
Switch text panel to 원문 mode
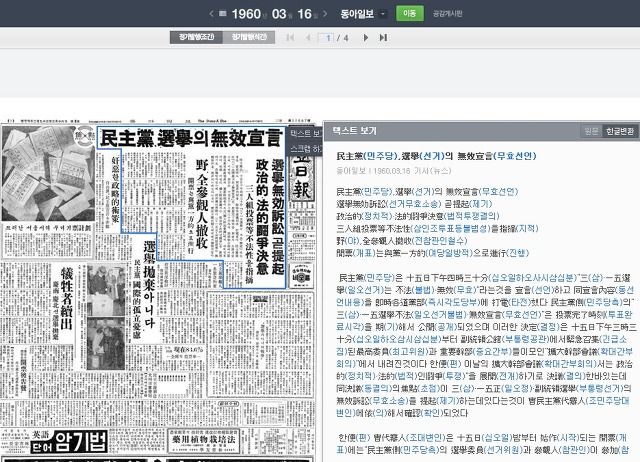[x=591, y=131]
